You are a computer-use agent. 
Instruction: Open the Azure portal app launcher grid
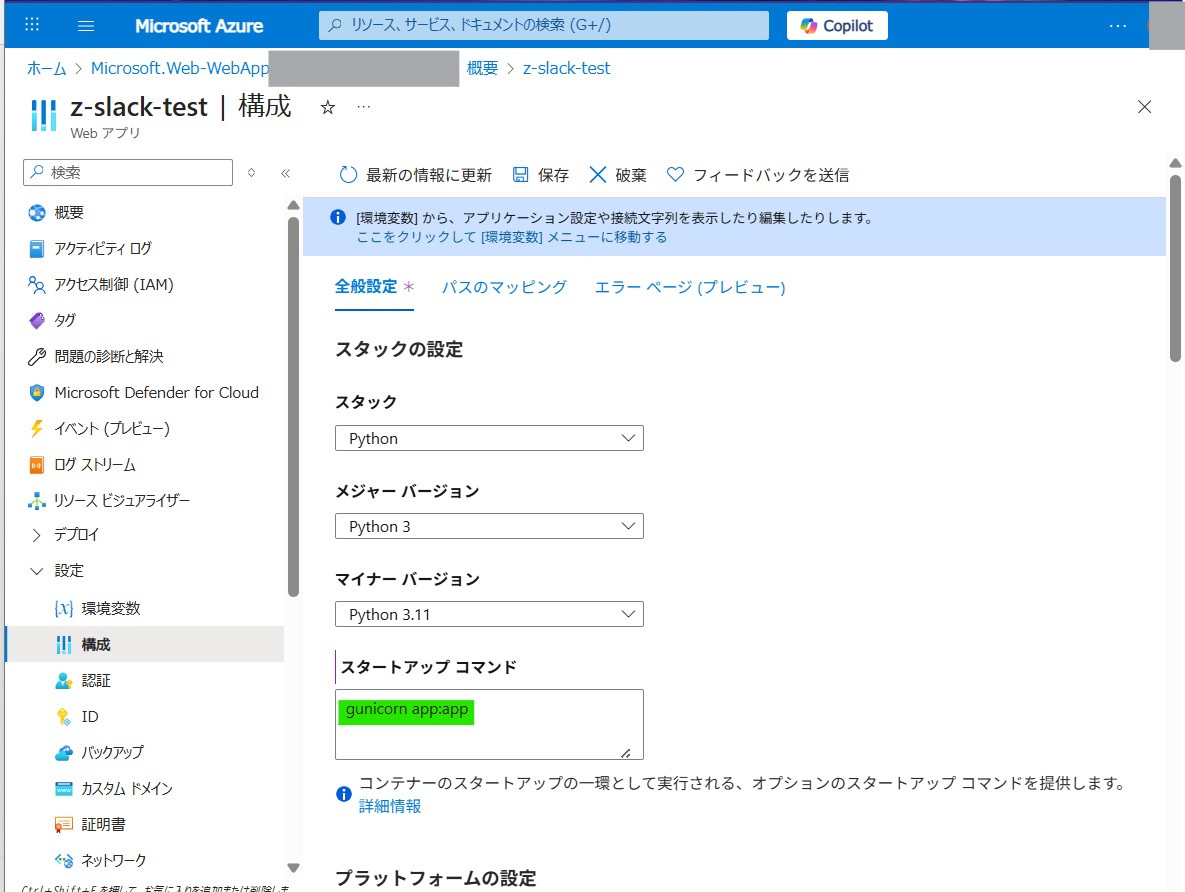tap(32, 25)
